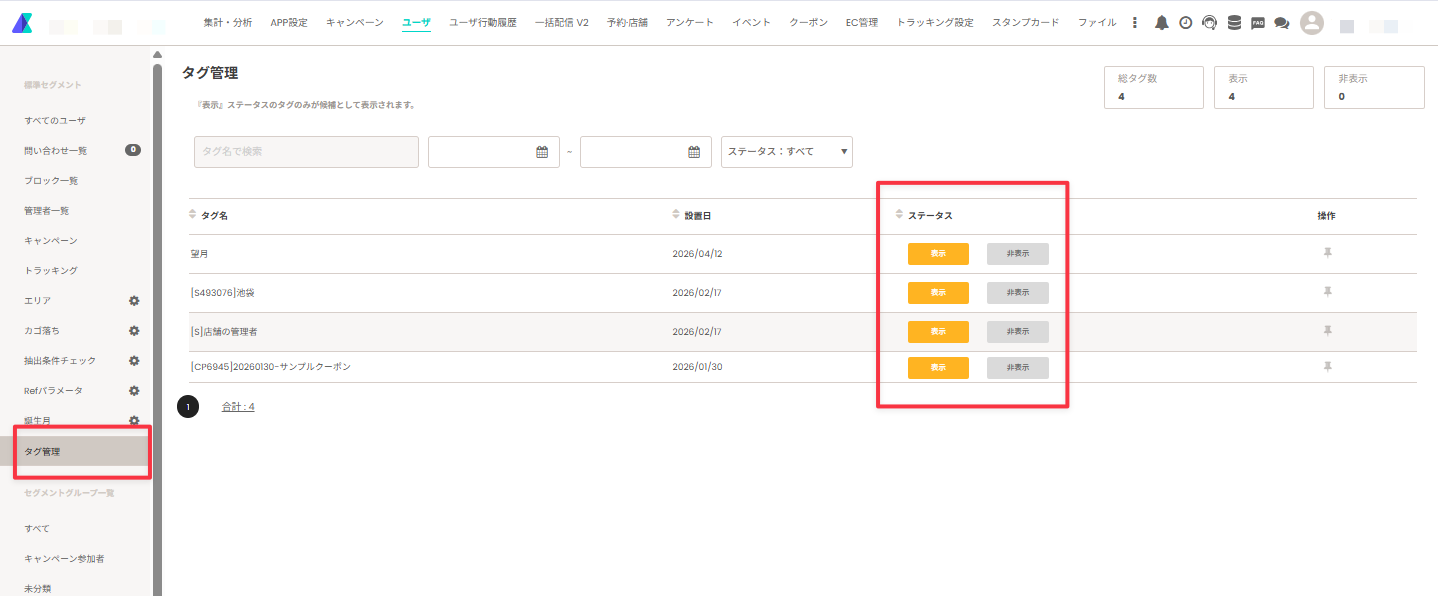Viewport: 1438px width, 596px height.
Task: Open すべてのユーザ in the sidebar
Action: click(55, 120)
